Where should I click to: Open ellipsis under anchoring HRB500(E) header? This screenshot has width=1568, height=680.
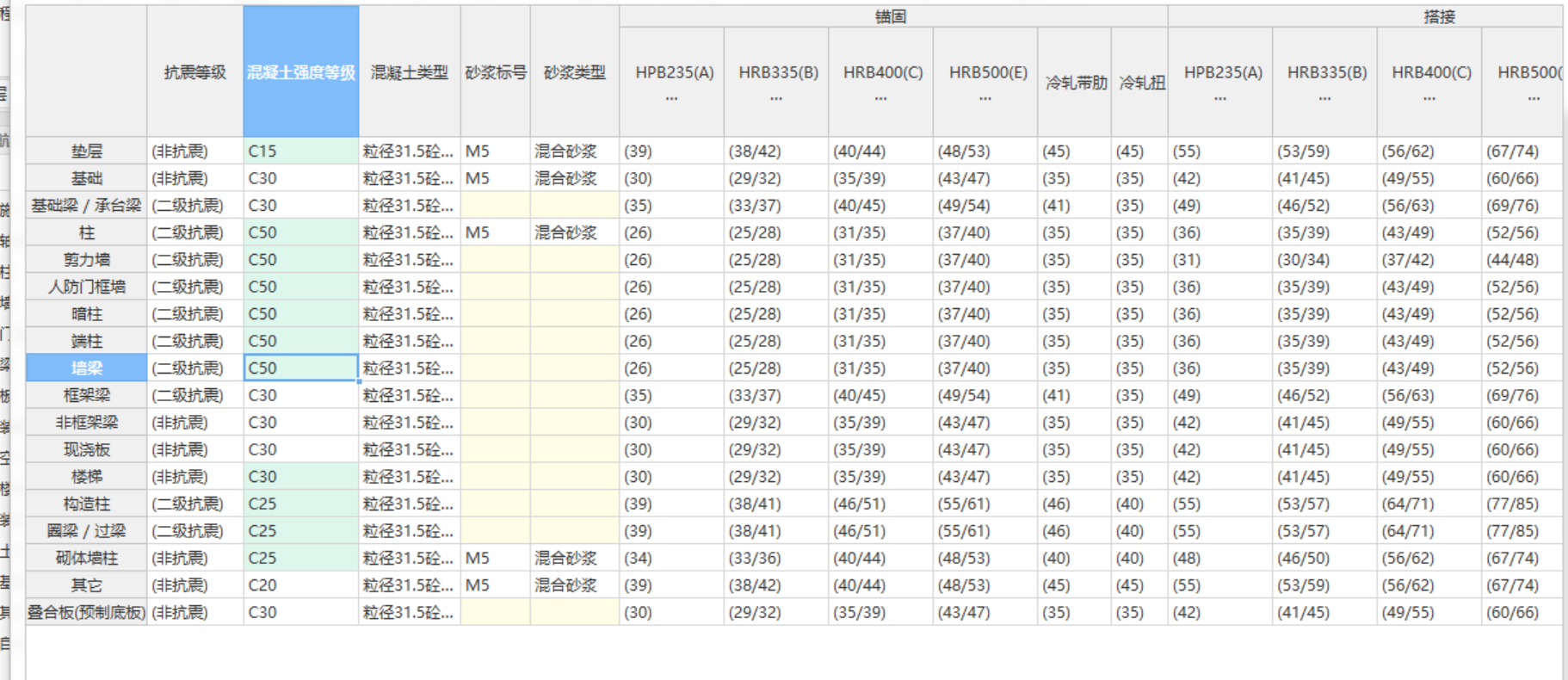coord(985,98)
